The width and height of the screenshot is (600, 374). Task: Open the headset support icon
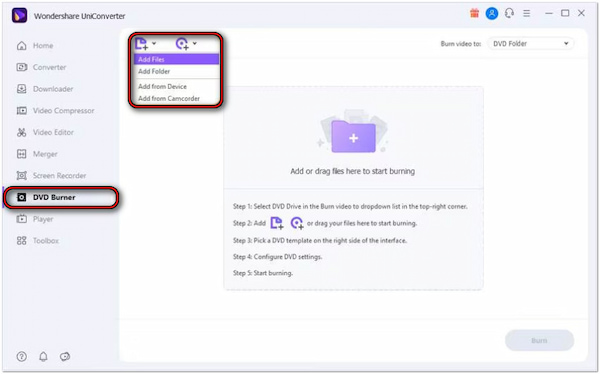pos(509,13)
